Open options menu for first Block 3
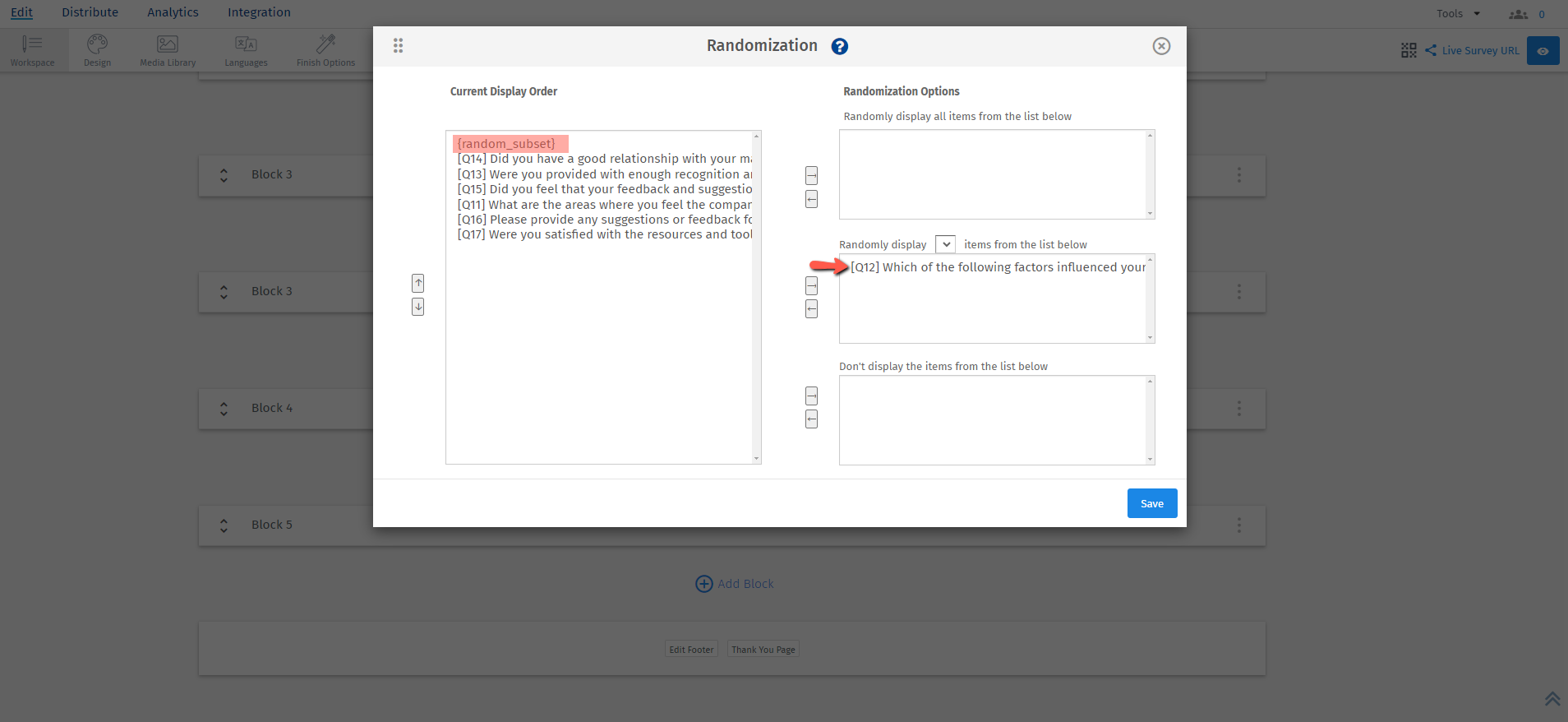This screenshot has width=1568, height=722. pyautogui.click(x=1239, y=175)
